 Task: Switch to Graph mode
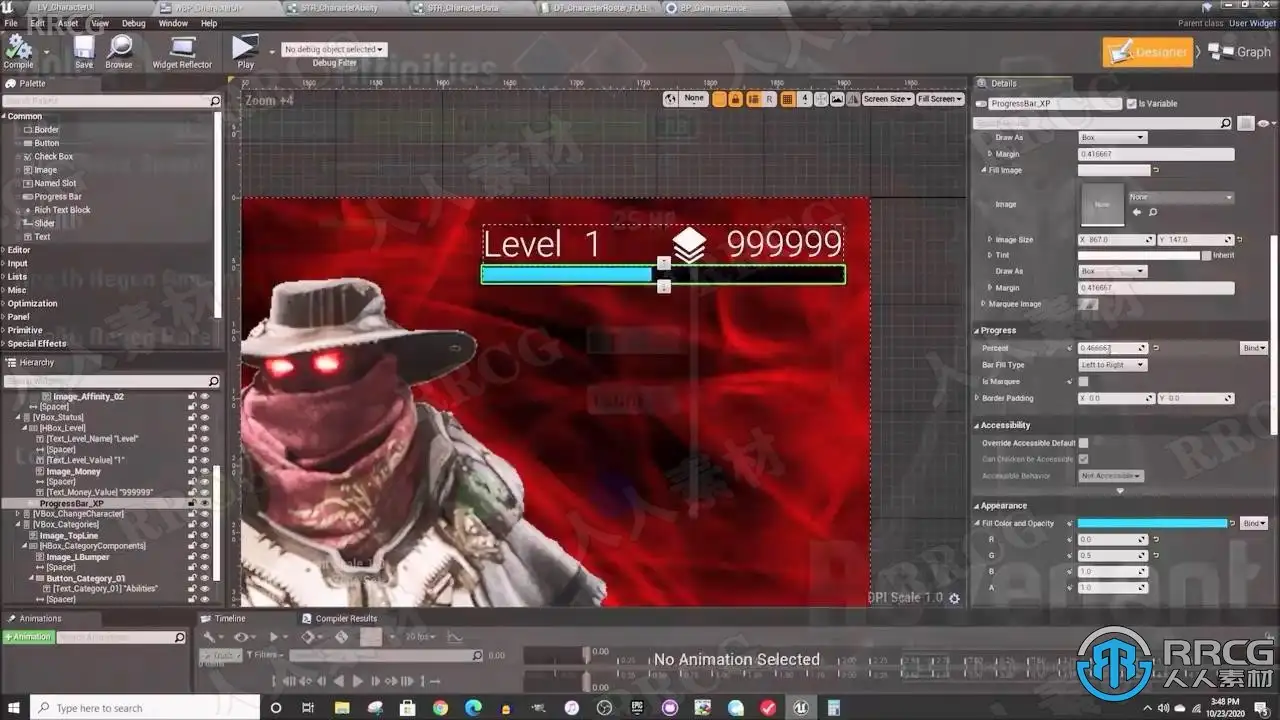pos(1242,52)
